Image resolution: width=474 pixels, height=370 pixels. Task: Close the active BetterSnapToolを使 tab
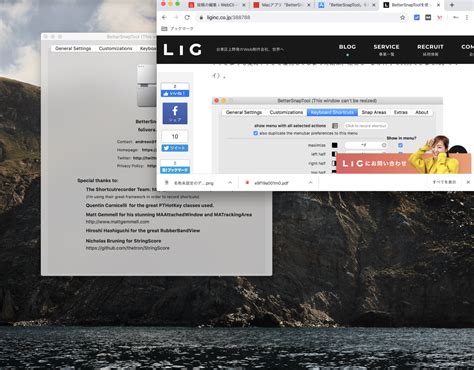pos(438,5)
